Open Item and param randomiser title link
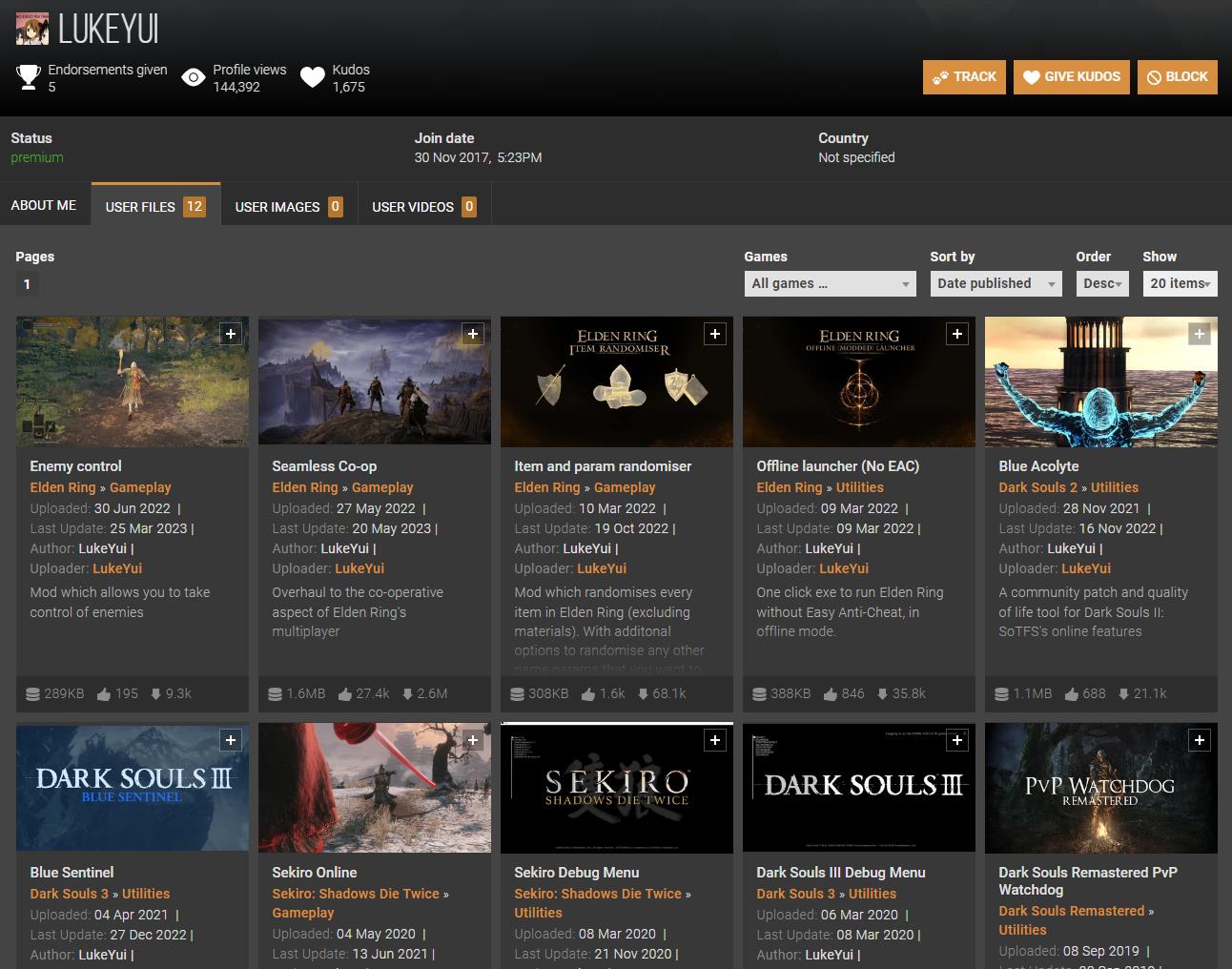 [603, 466]
